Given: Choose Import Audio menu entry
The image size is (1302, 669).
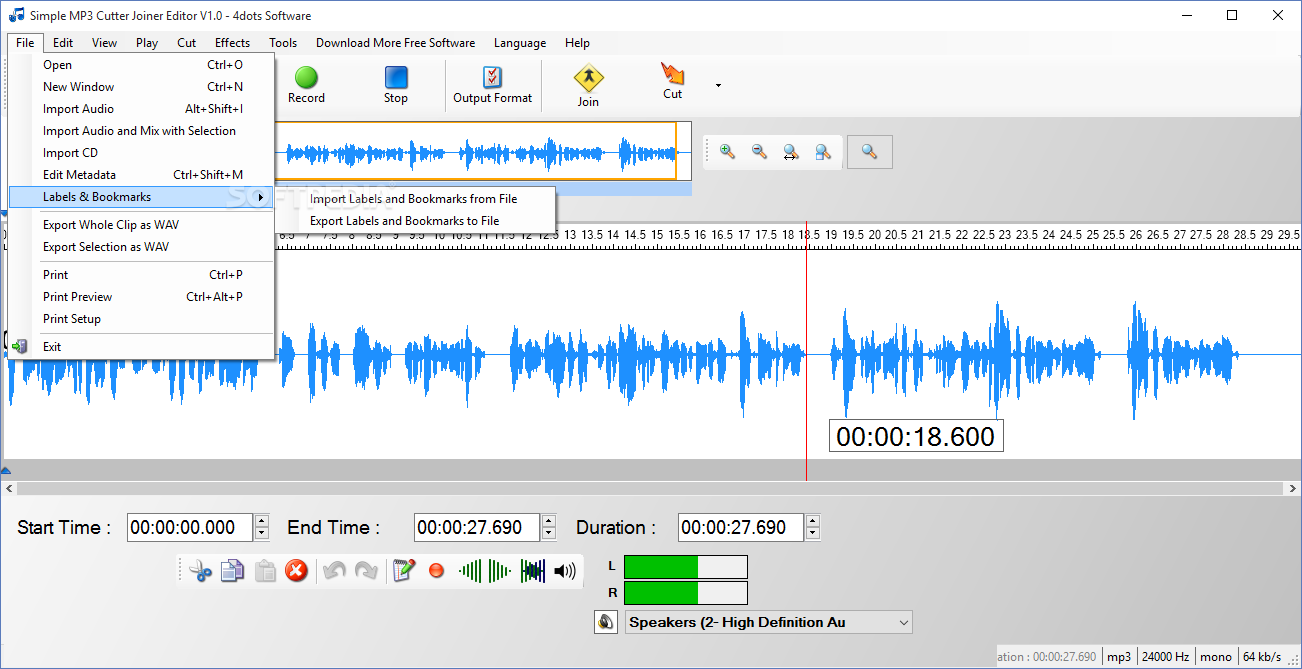Looking at the screenshot, I should pyautogui.click(x=141, y=109).
